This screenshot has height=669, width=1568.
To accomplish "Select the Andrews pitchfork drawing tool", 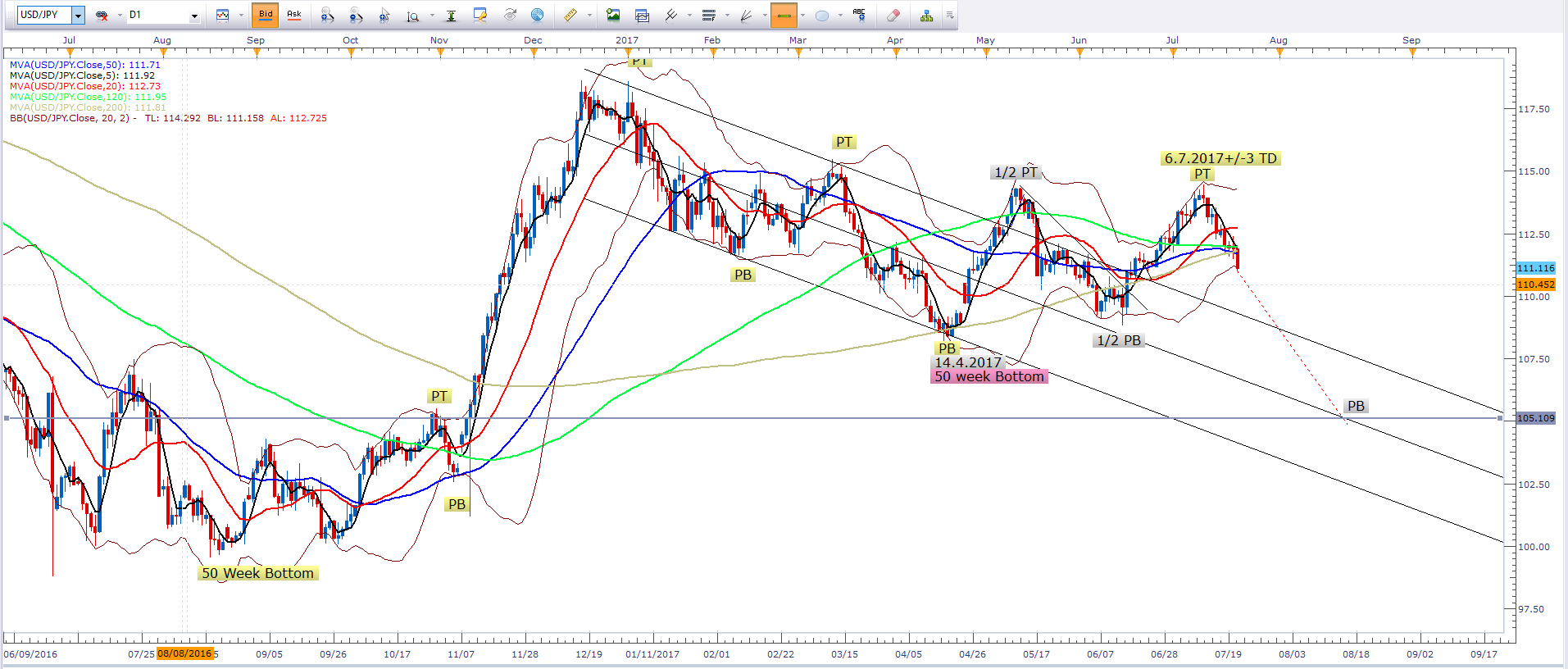I will pos(670,15).
